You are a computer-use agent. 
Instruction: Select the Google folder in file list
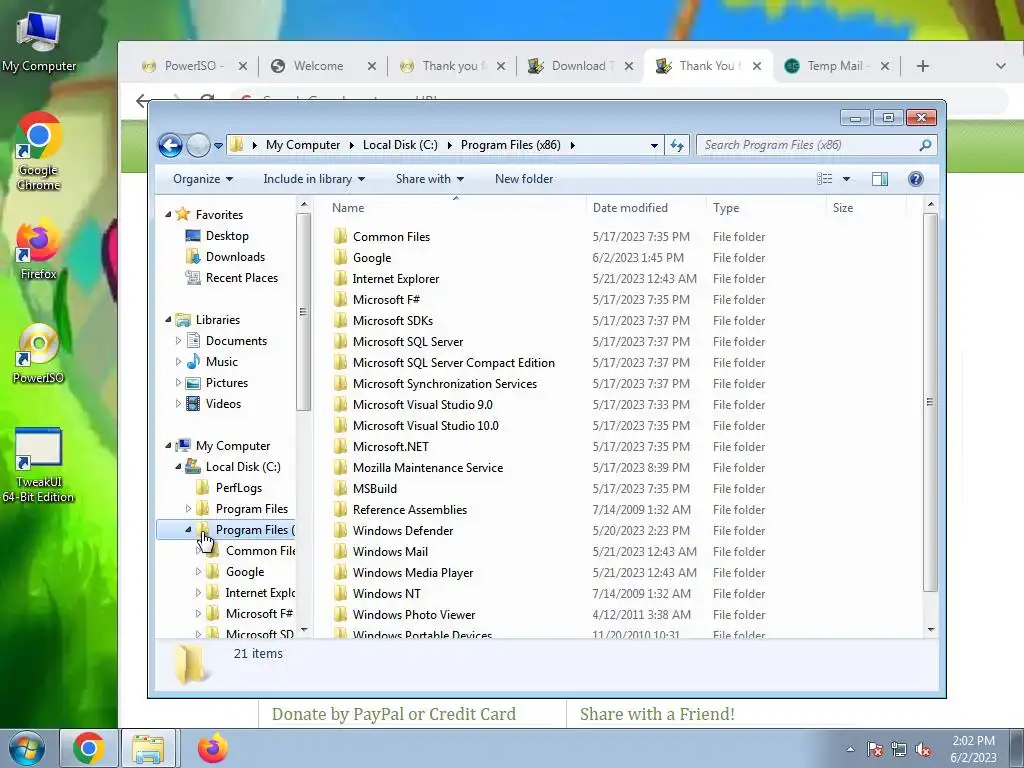tap(372, 258)
